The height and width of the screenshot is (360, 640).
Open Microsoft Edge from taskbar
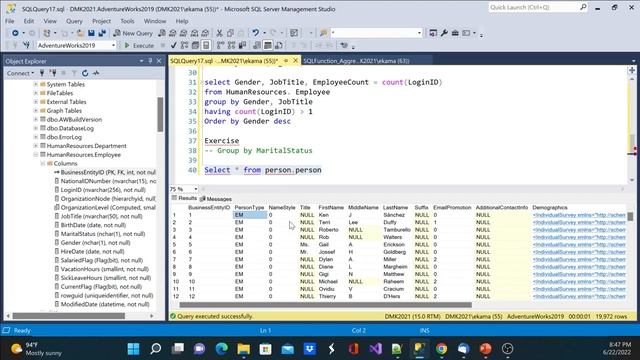222,349
